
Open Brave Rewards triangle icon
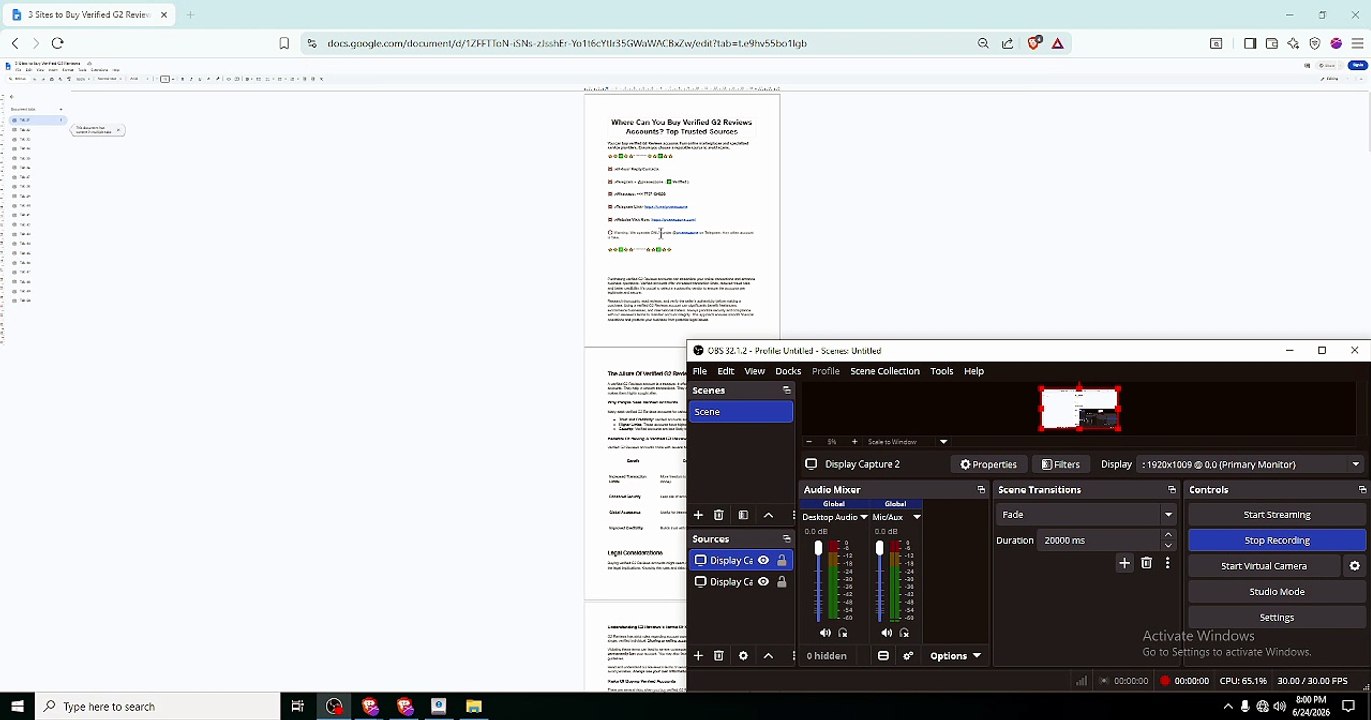pos(1057,43)
